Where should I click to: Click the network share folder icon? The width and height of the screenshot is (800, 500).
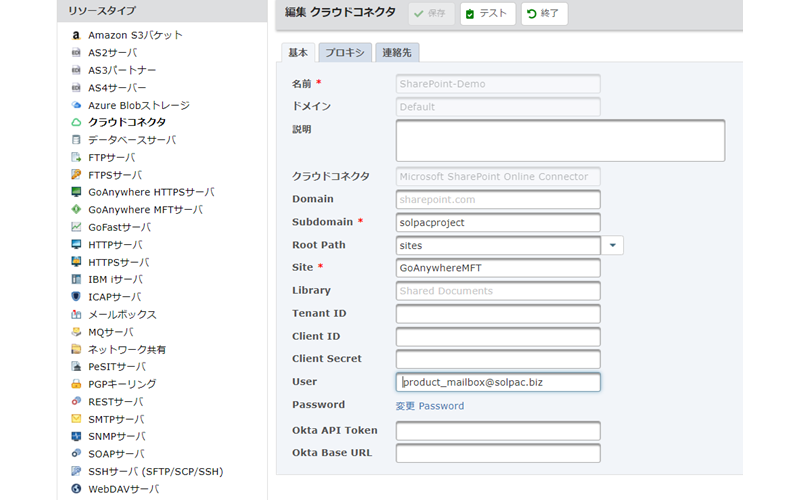(x=76, y=349)
